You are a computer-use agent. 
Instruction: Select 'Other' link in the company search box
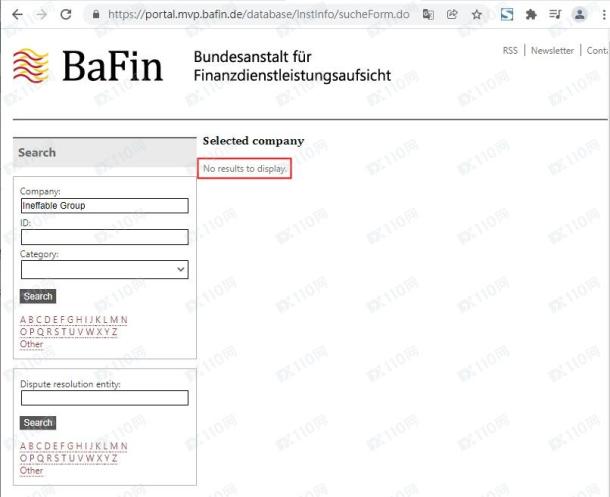(31, 344)
